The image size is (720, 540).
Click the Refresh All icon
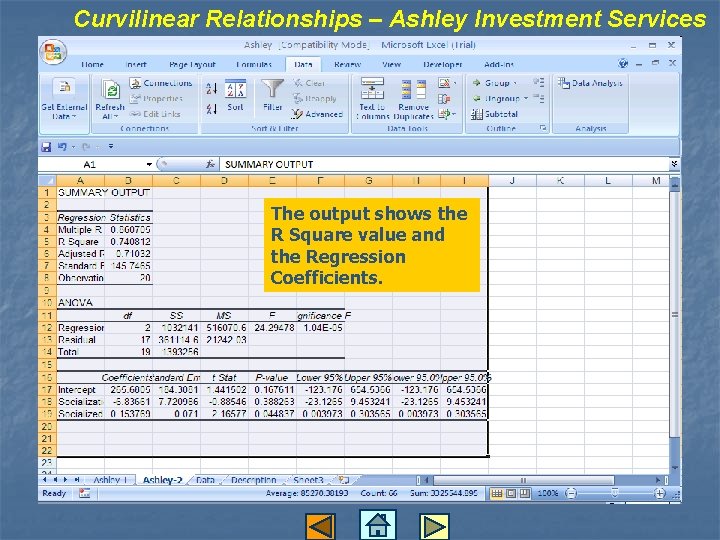[111, 89]
